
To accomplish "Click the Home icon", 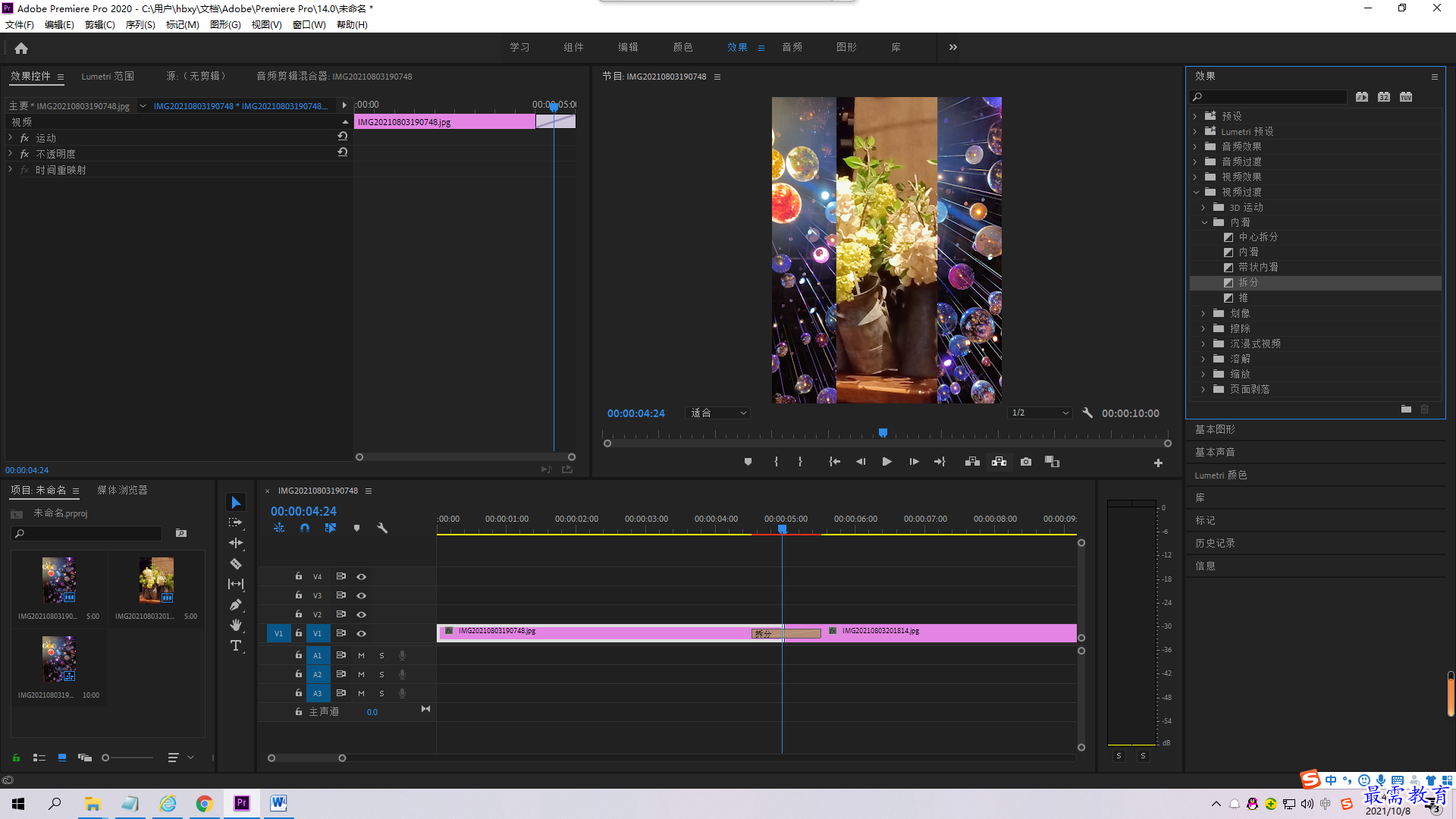I will (x=21, y=48).
